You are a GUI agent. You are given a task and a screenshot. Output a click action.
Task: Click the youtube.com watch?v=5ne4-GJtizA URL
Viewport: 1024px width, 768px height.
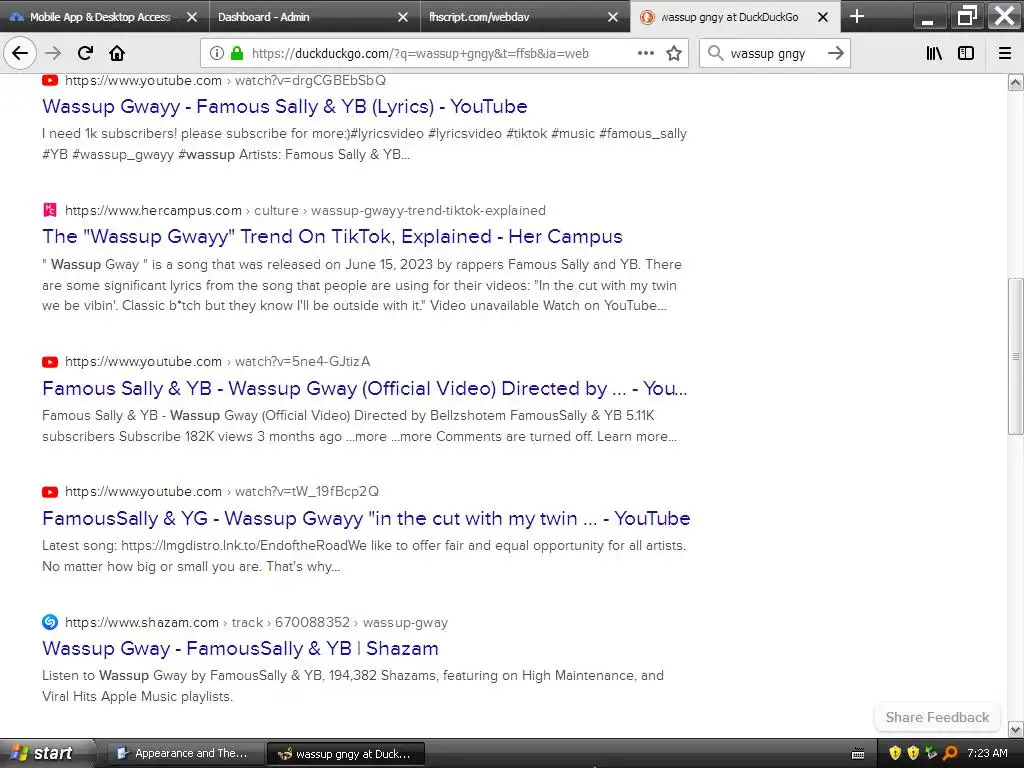point(217,362)
